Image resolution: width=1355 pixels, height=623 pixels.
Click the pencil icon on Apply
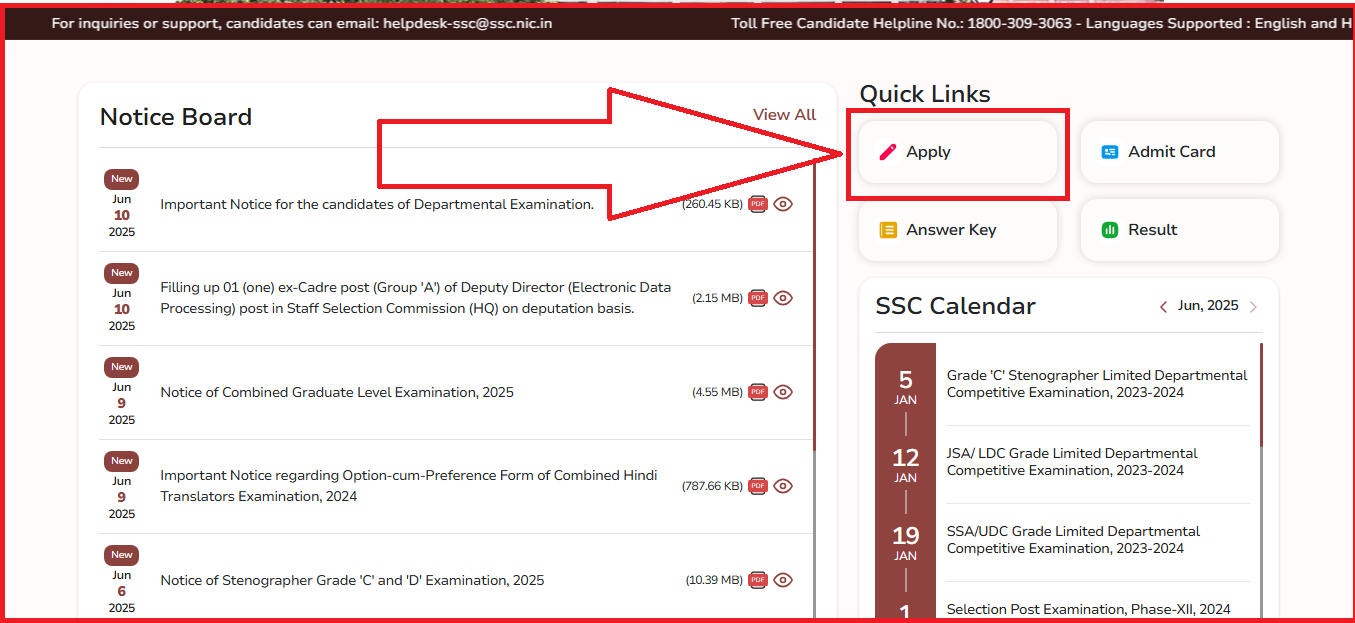click(888, 152)
